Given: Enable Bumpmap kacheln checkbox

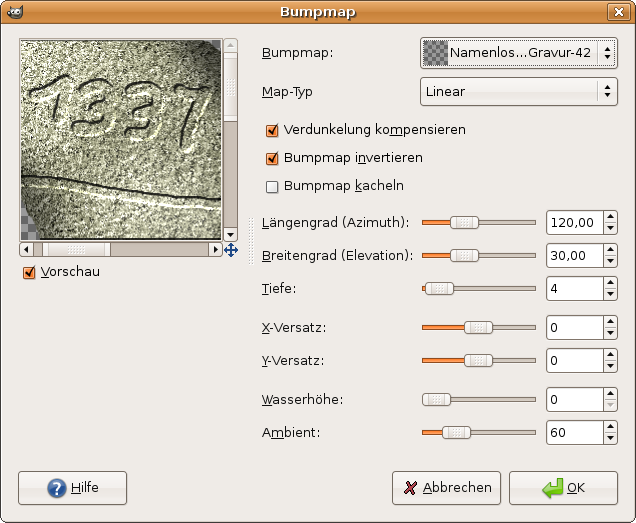Looking at the screenshot, I should click(x=272, y=187).
